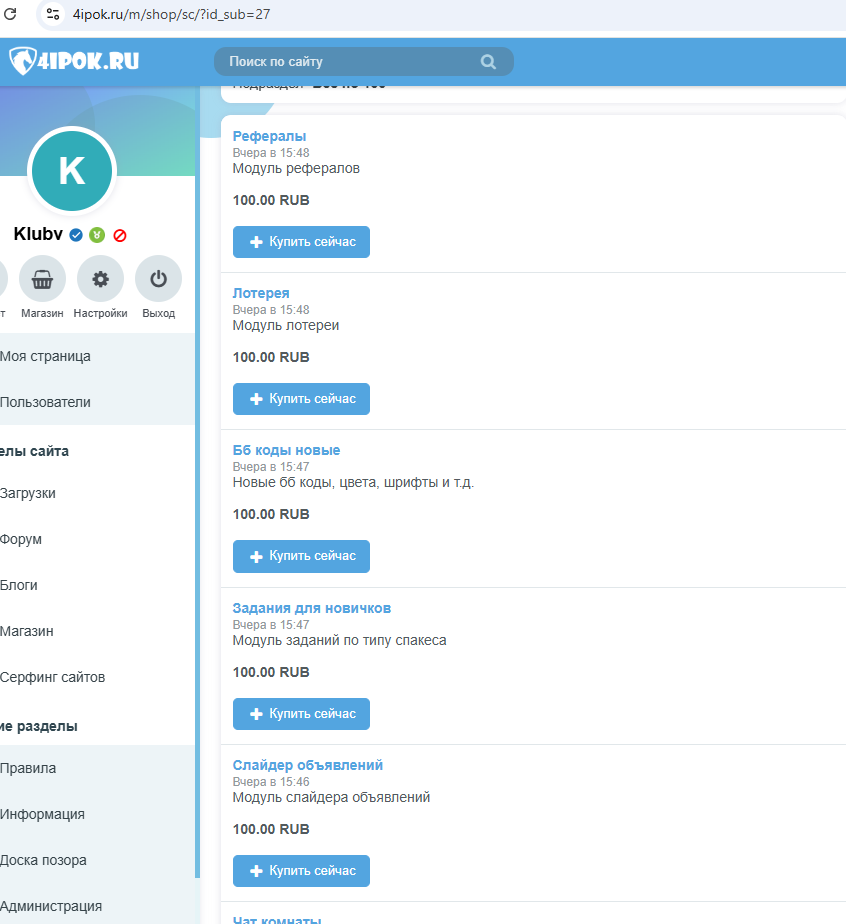Buy the Рефералы module now
Viewport: 846px width, 924px height.
click(301, 242)
